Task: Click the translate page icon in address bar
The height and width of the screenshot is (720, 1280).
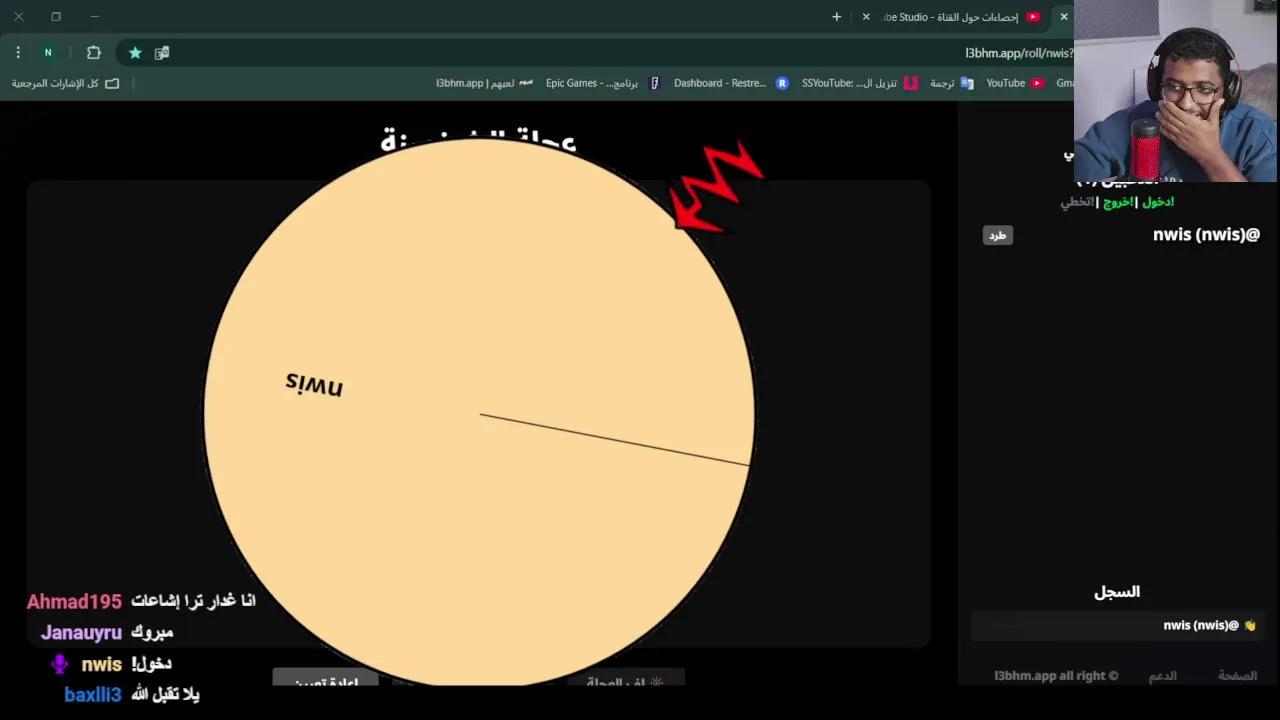Action: (162, 52)
